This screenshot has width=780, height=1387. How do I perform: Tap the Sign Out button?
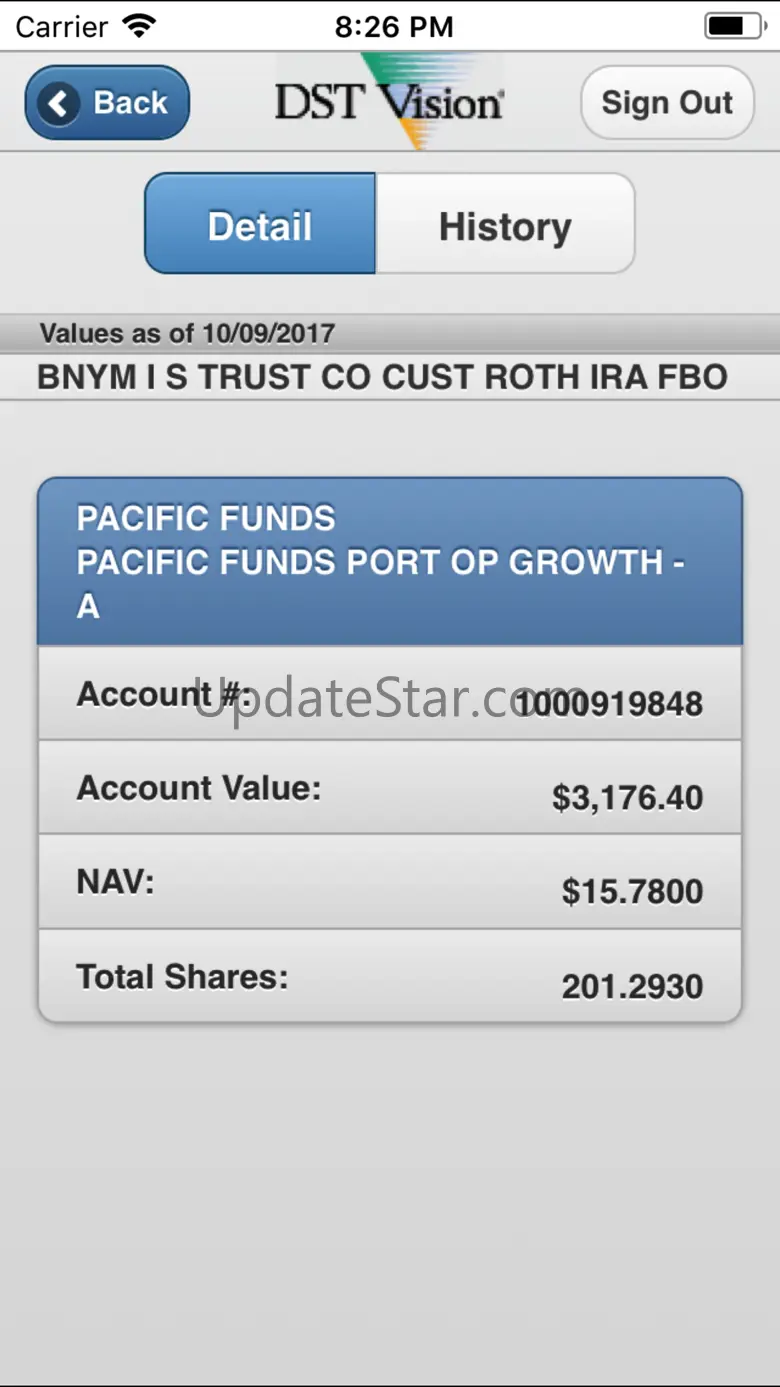point(667,103)
